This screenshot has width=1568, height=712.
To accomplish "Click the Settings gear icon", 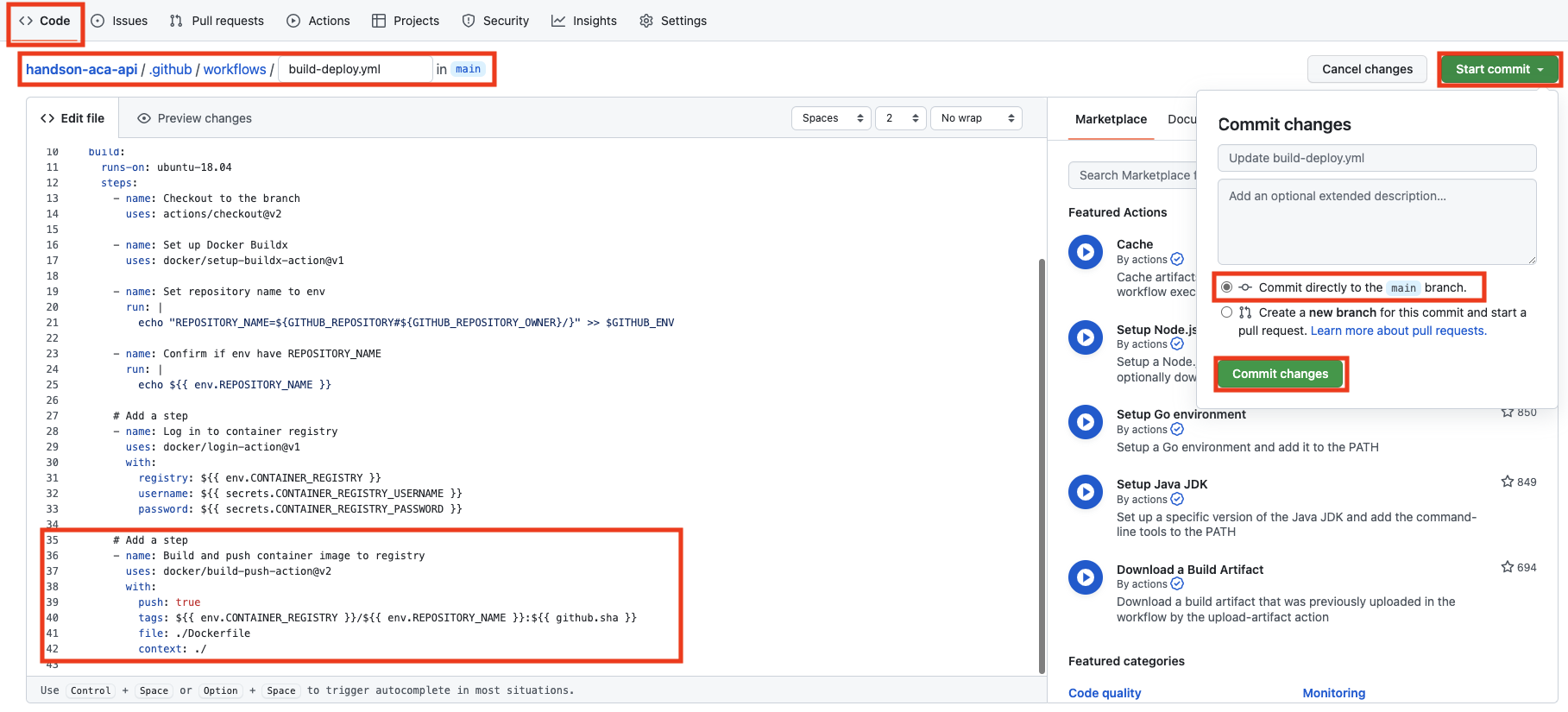I will [x=646, y=21].
